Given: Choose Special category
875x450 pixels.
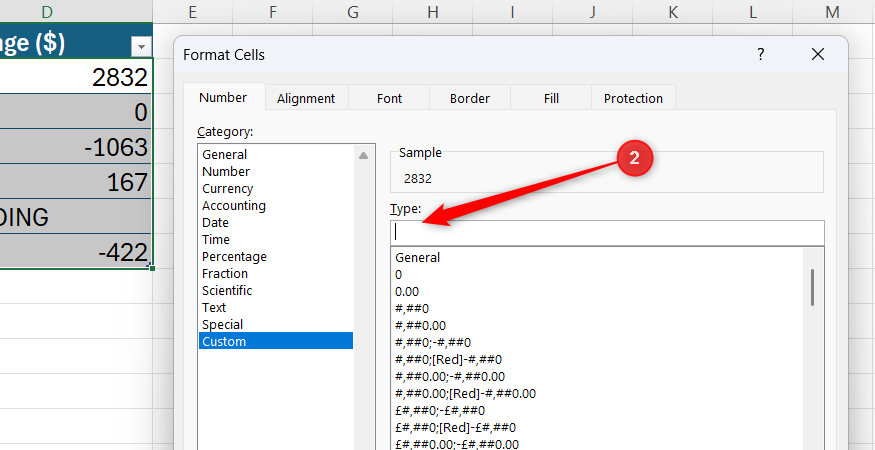Looking at the screenshot, I should pos(276,325).
